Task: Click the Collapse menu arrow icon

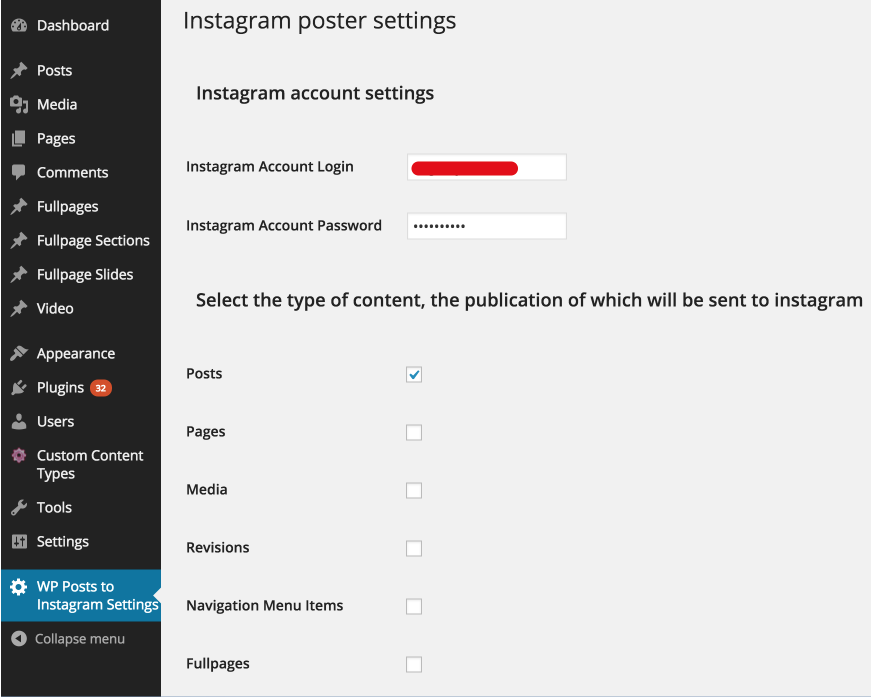Action: pyautogui.click(x=19, y=639)
